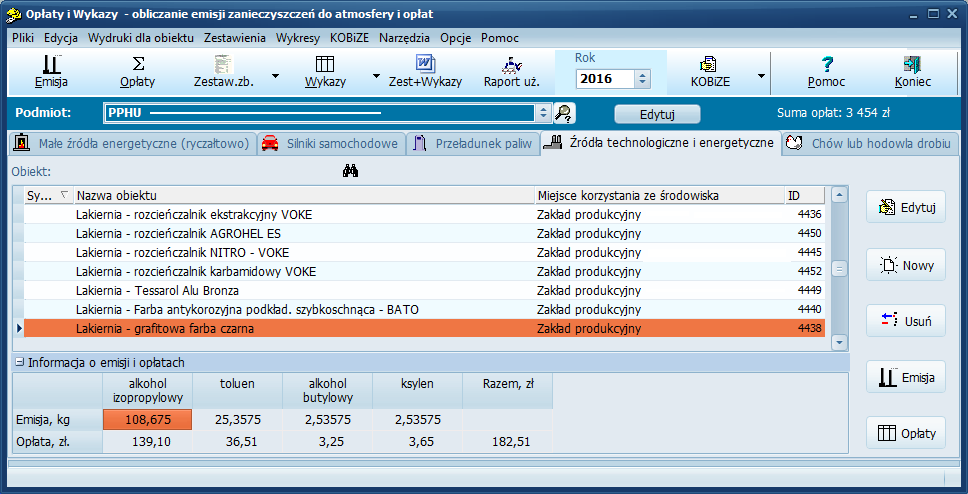Select row Lakiernia - rozcieńczalnik NITRO - VOKE
The height and width of the screenshot is (494, 968).
click(x=425, y=253)
